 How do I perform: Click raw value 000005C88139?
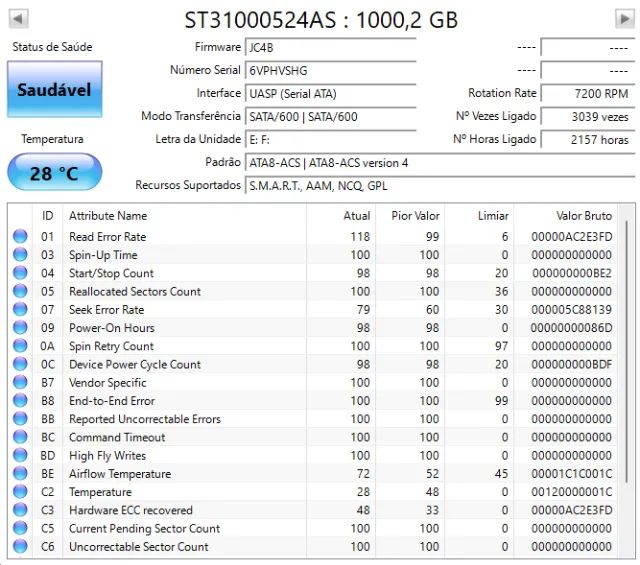(x=571, y=309)
